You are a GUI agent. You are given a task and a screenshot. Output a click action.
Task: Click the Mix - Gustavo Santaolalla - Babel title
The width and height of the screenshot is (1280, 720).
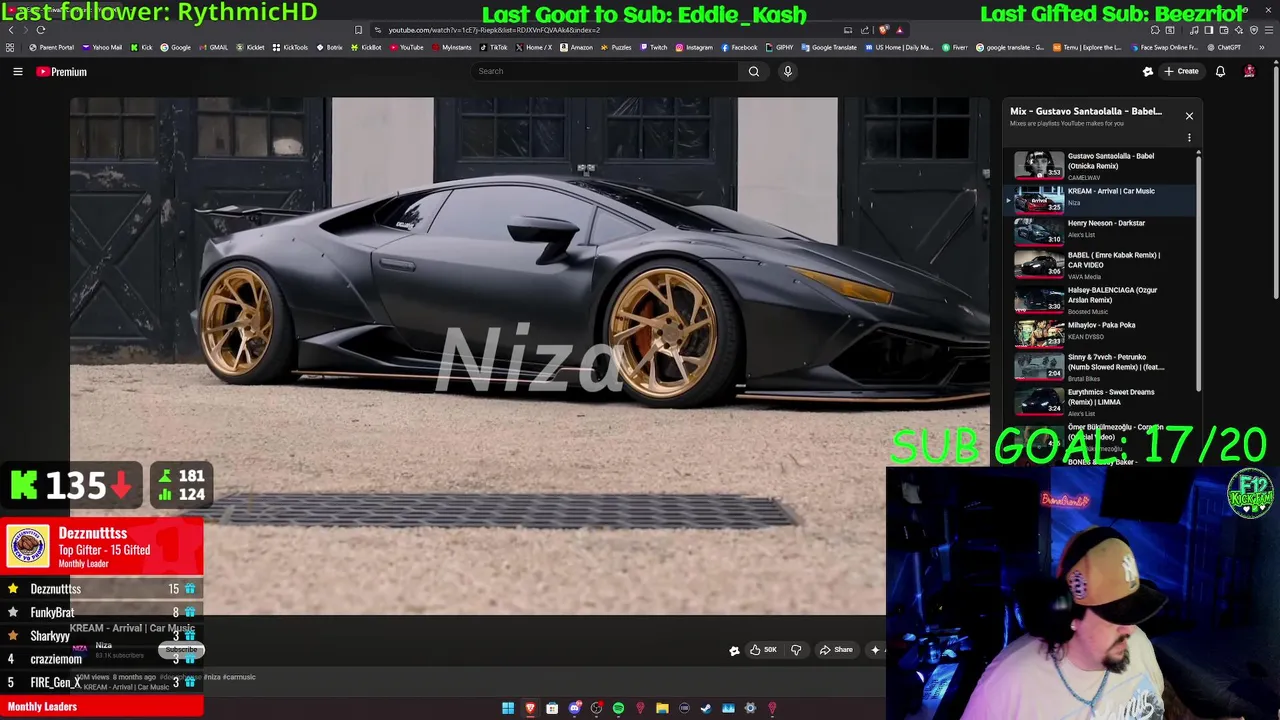pyautogui.click(x=1086, y=111)
